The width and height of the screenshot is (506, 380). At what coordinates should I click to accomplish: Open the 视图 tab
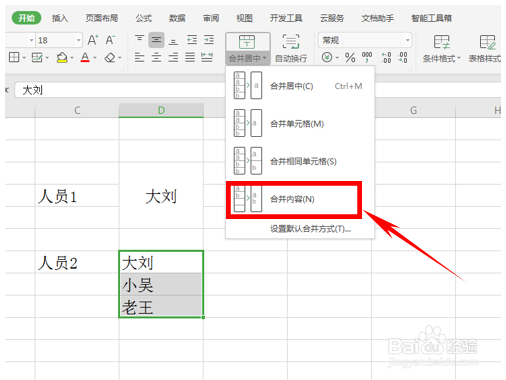[x=244, y=18]
